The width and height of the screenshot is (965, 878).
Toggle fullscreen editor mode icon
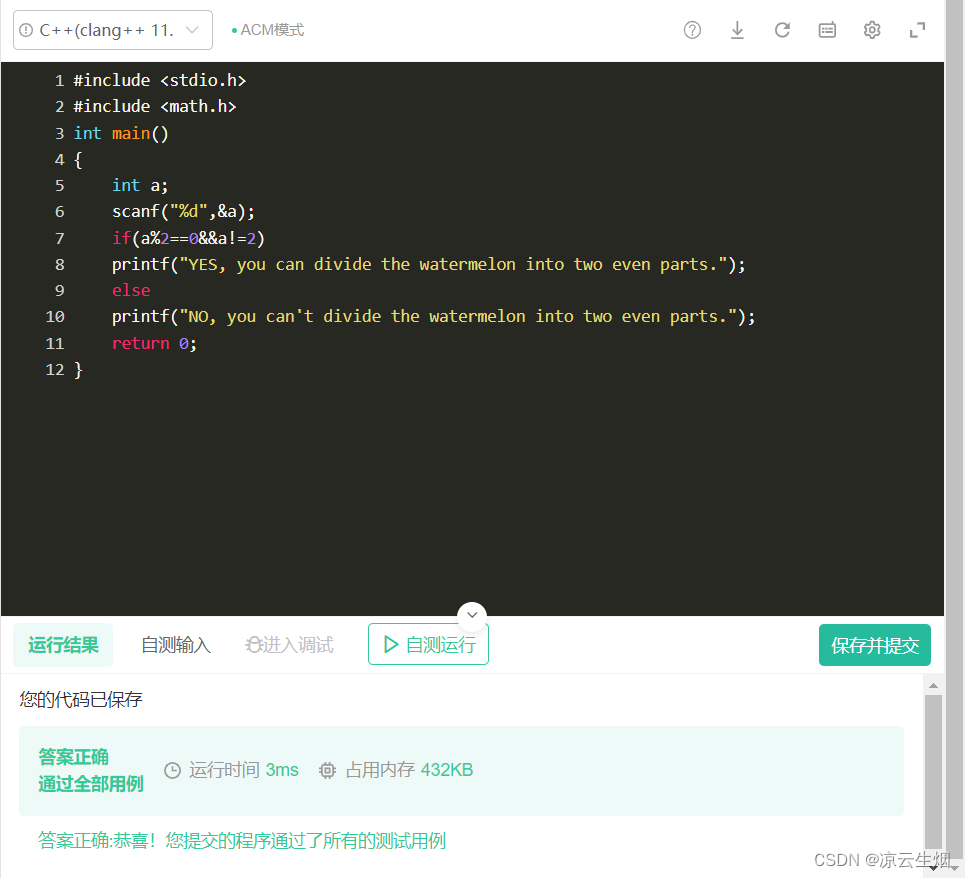point(918,30)
